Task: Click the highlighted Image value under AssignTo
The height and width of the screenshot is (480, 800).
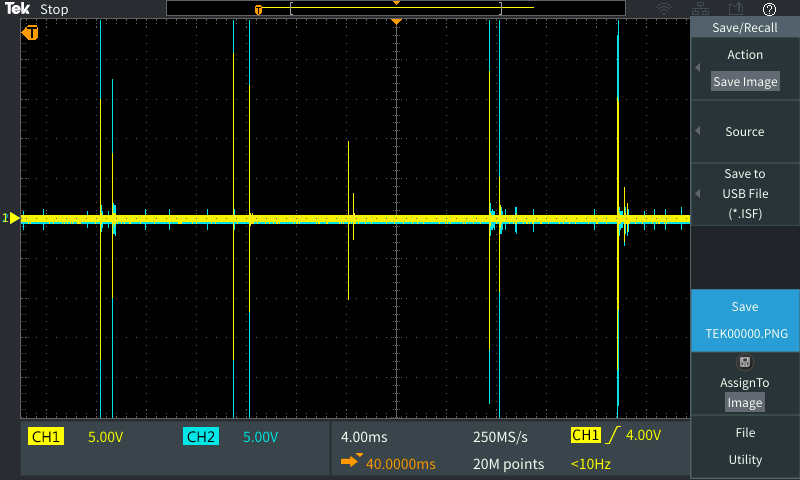Action: (x=745, y=402)
